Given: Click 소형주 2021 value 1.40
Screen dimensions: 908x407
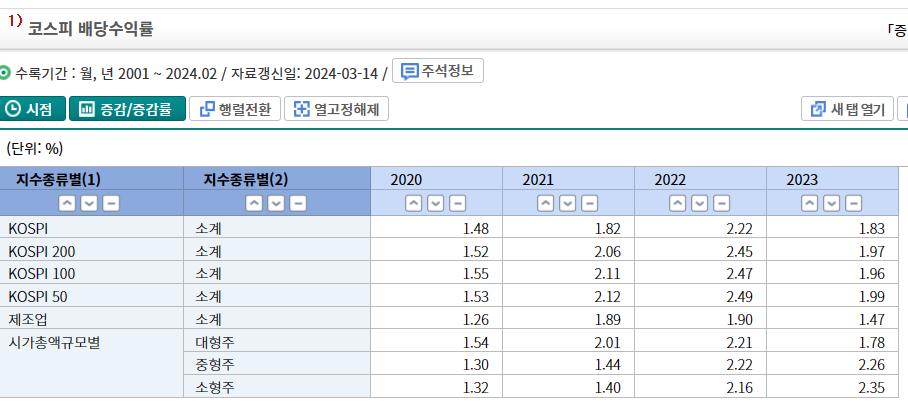Looking at the screenshot, I should [x=608, y=387].
